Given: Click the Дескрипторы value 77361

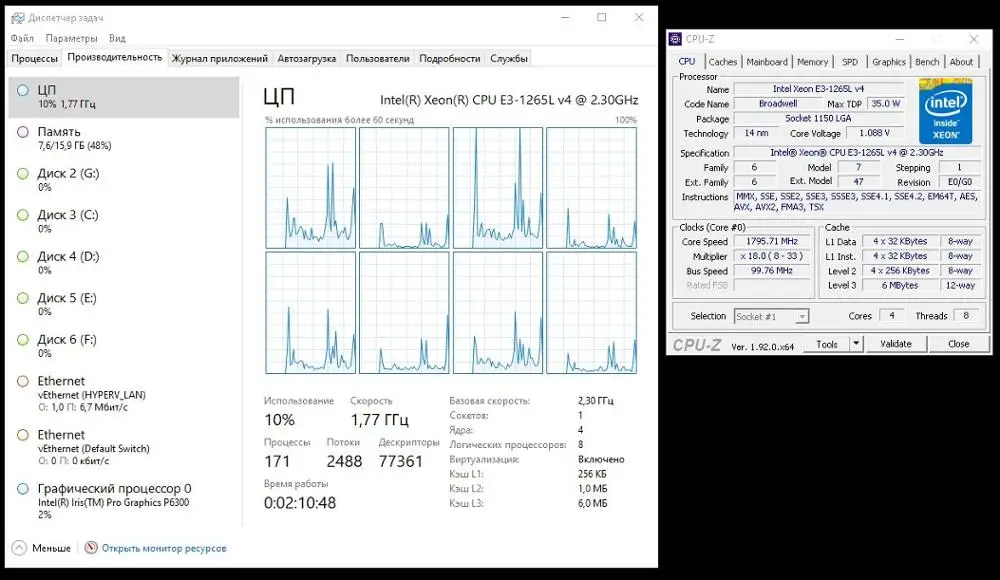Looking at the screenshot, I should point(401,461).
